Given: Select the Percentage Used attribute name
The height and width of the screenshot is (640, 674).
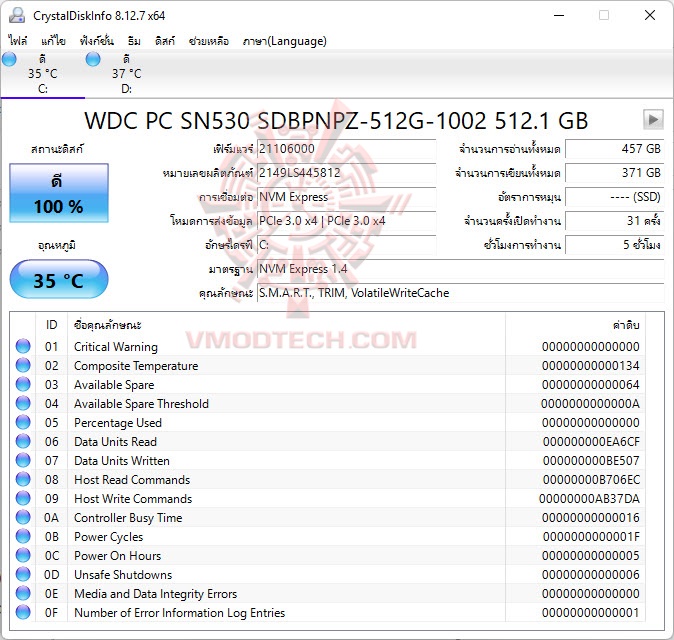Looking at the screenshot, I should tap(118, 423).
